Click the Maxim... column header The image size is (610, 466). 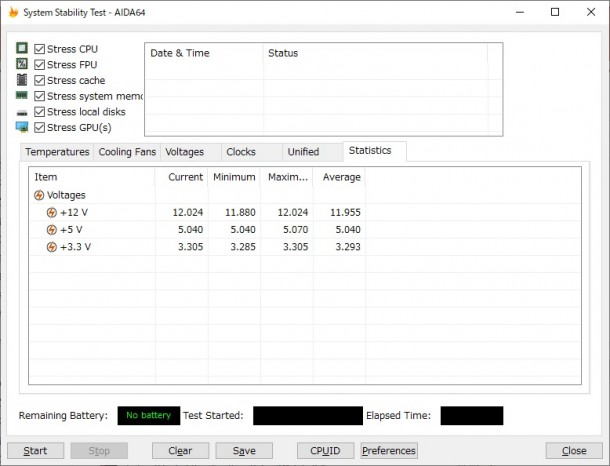point(287,177)
